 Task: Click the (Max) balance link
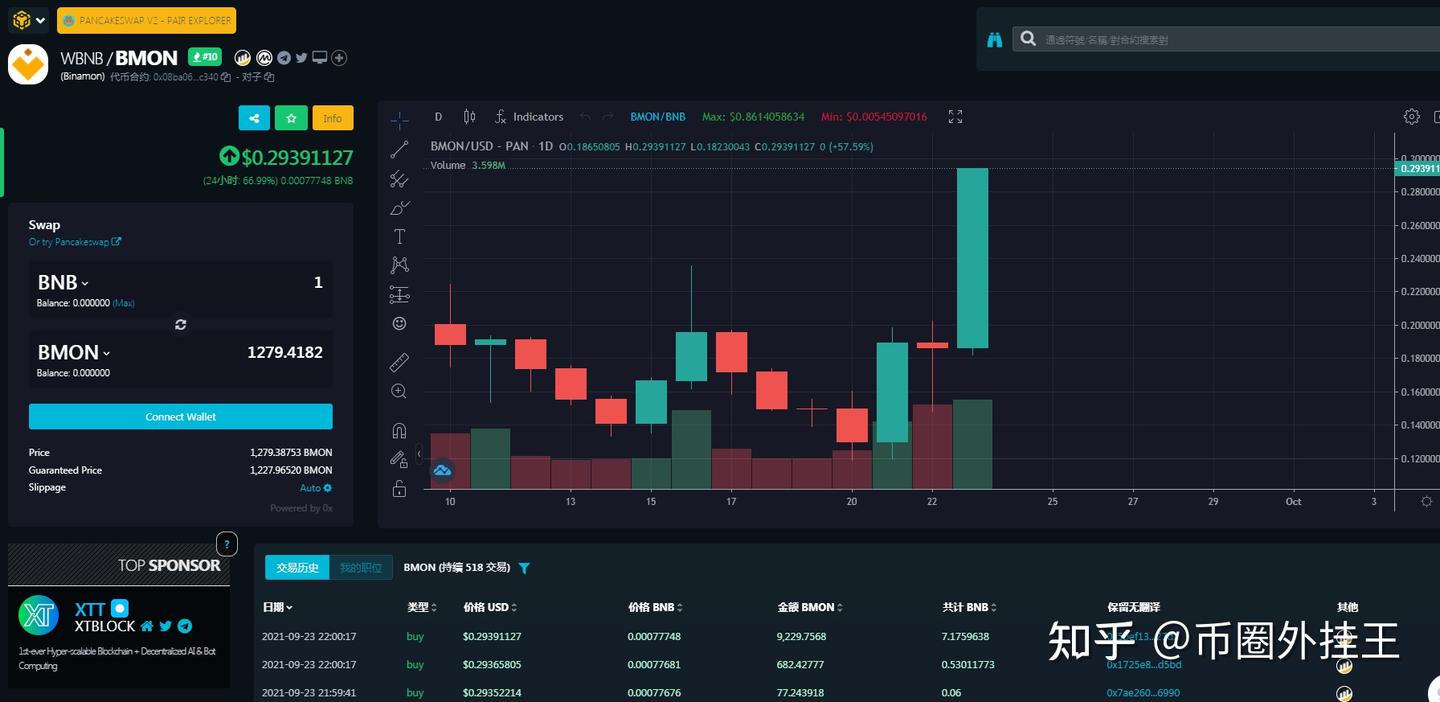tap(124, 303)
